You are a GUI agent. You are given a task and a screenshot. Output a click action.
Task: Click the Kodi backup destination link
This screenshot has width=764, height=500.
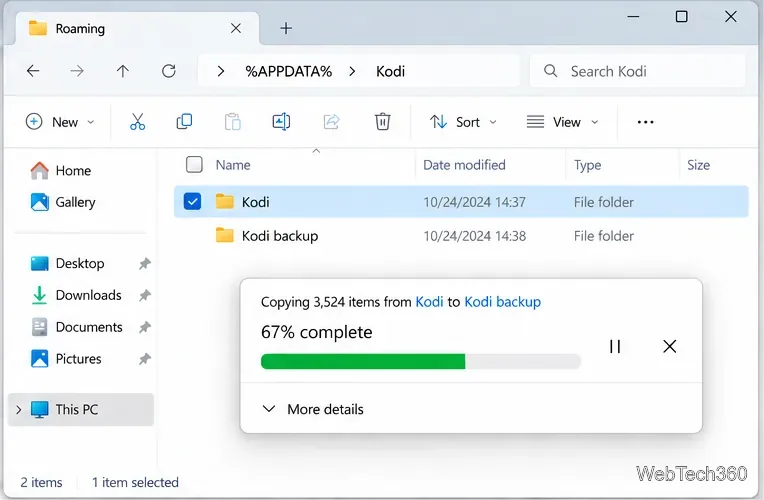click(502, 302)
